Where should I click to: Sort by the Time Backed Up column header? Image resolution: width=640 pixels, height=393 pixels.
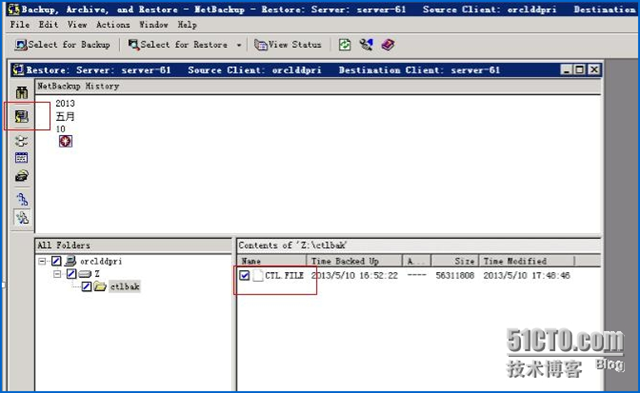[354, 261]
